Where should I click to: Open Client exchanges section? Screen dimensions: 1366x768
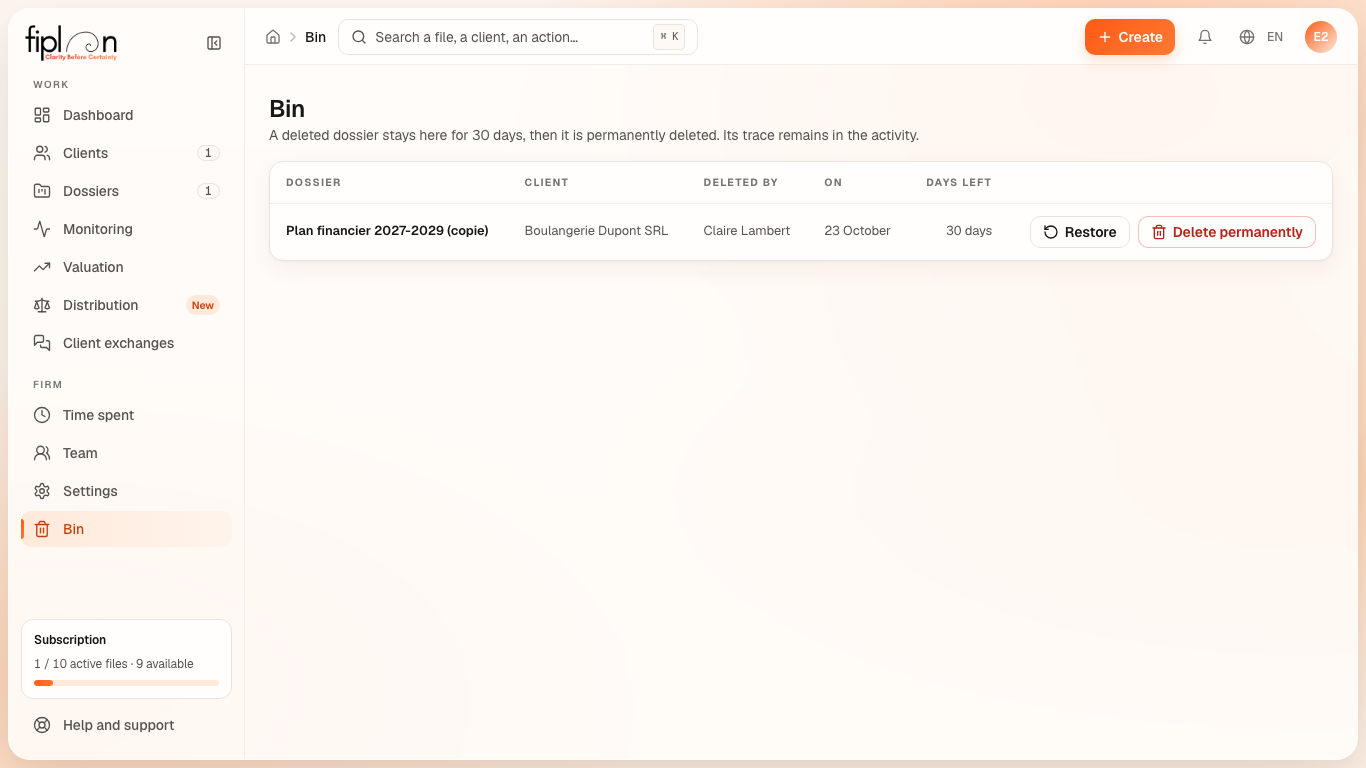click(x=126, y=343)
